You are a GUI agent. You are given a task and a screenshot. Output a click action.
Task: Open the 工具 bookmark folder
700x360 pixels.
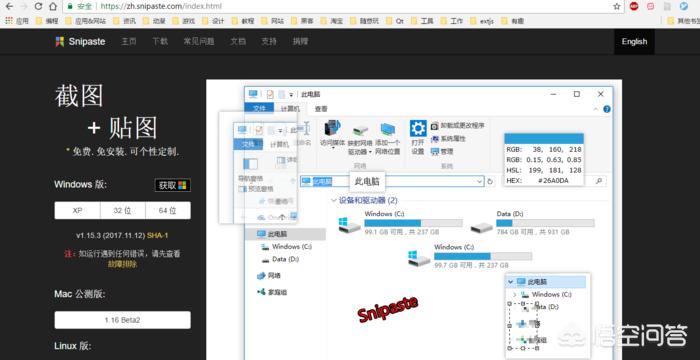pos(422,21)
